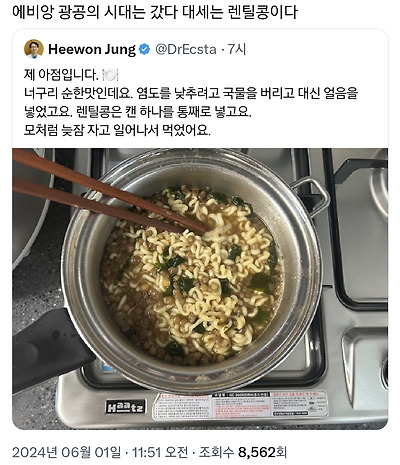Open the Heewon Jung display name
400x465 pixels.
(92, 49)
